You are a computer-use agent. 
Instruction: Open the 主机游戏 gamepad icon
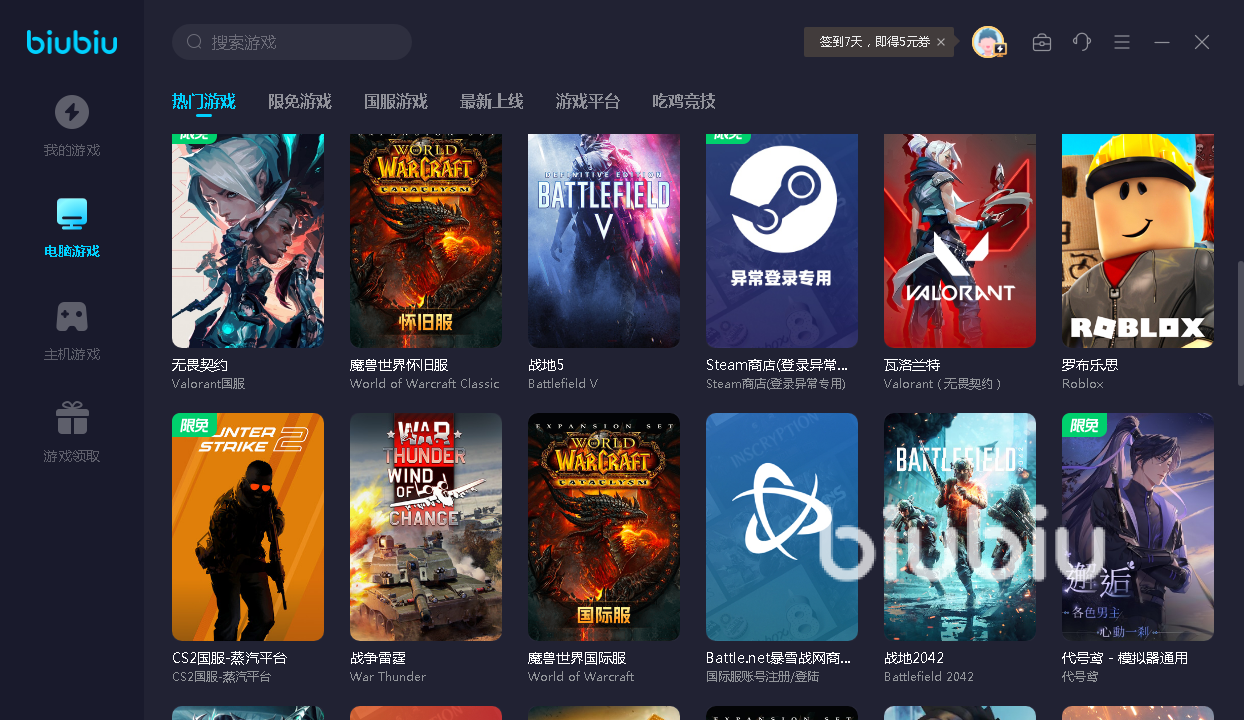pyautogui.click(x=71, y=317)
